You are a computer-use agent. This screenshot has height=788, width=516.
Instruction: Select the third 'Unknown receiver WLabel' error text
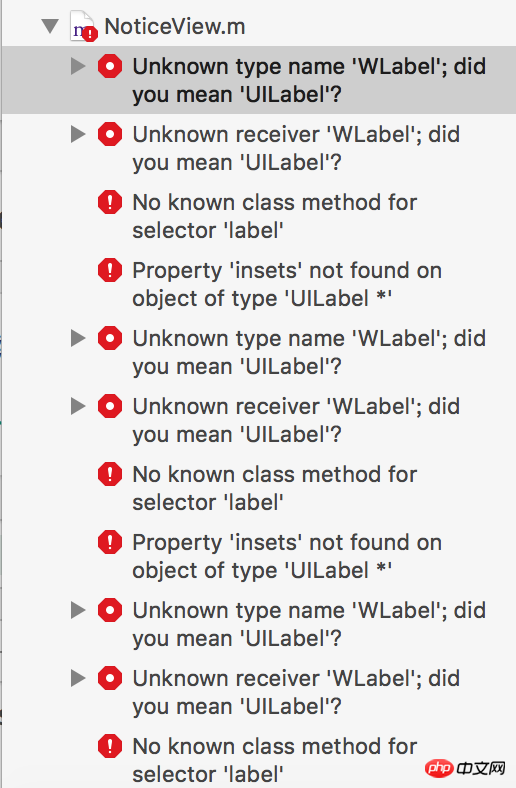click(296, 693)
